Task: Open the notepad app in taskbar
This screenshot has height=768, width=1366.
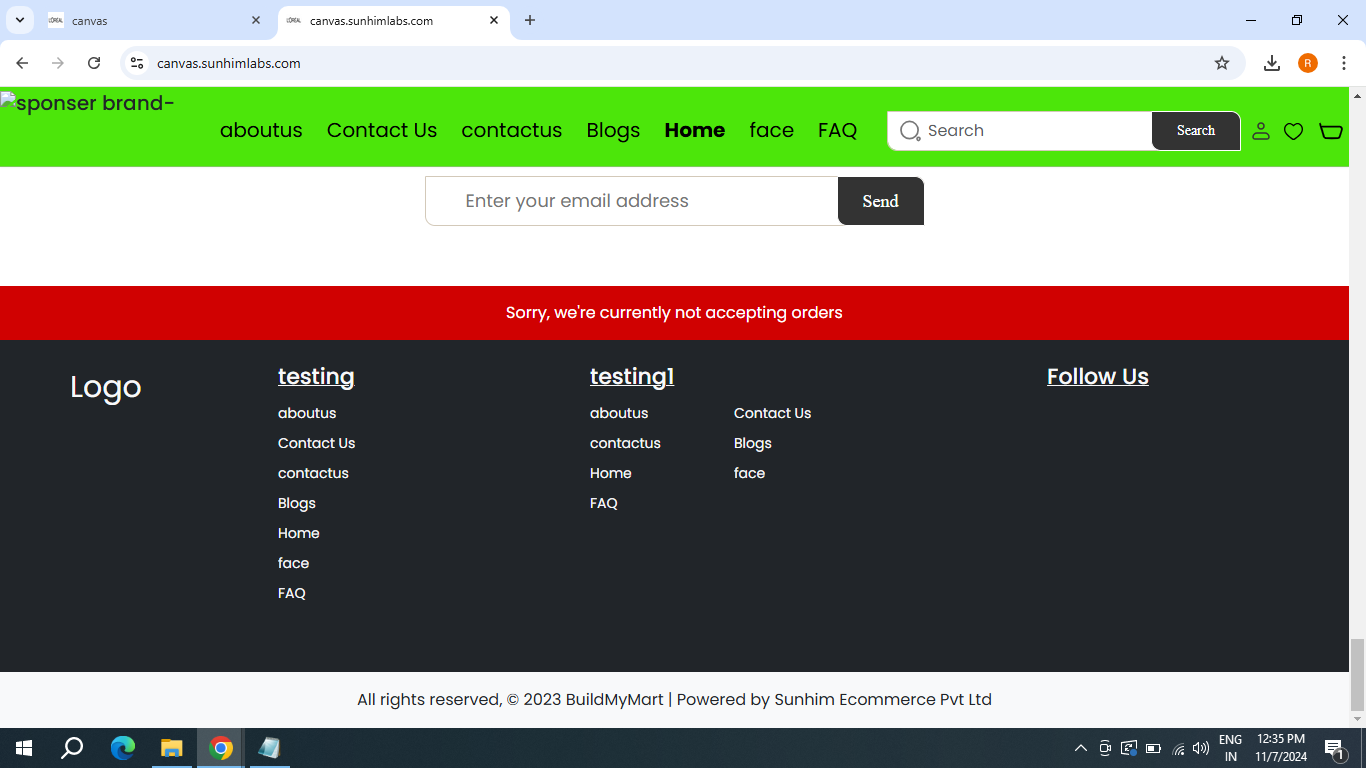Action: [x=269, y=748]
